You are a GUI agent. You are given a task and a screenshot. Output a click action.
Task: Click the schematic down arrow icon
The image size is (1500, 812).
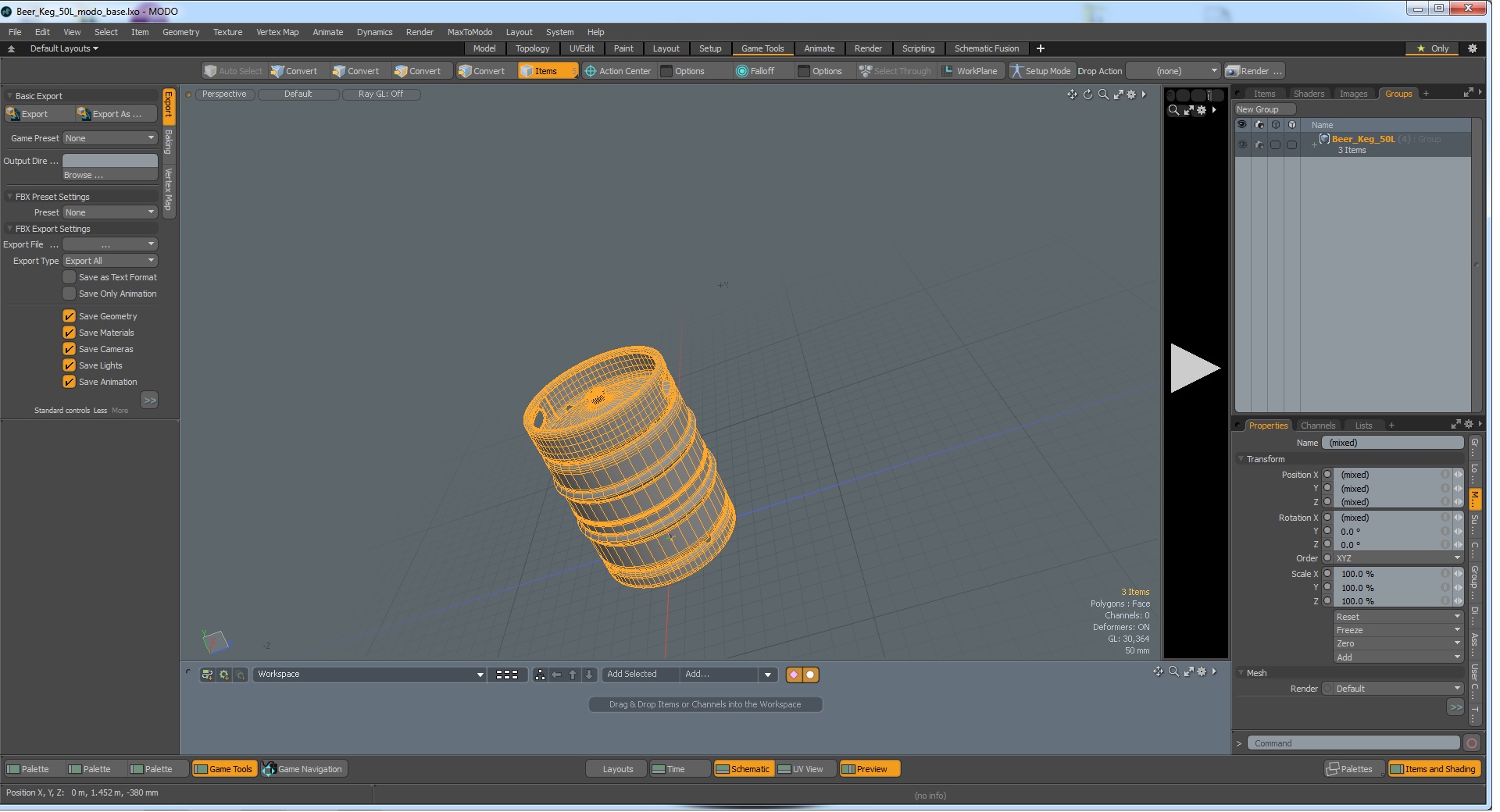[x=589, y=675]
